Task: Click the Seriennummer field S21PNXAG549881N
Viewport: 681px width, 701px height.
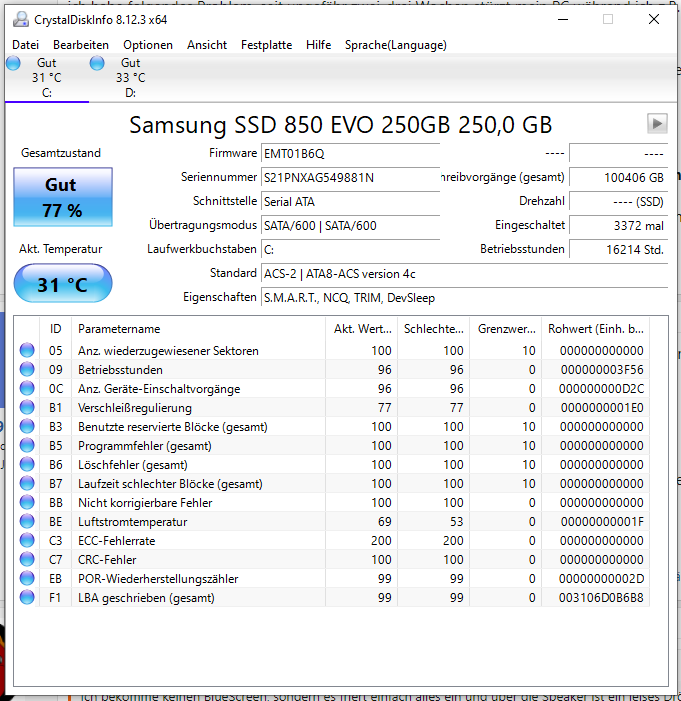Action: pyautogui.click(x=351, y=178)
